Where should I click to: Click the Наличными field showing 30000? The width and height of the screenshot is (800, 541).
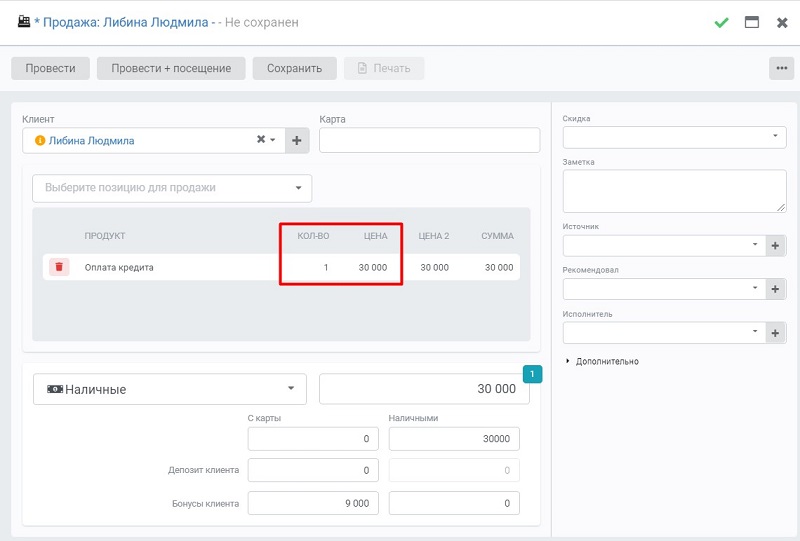click(x=454, y=439)
